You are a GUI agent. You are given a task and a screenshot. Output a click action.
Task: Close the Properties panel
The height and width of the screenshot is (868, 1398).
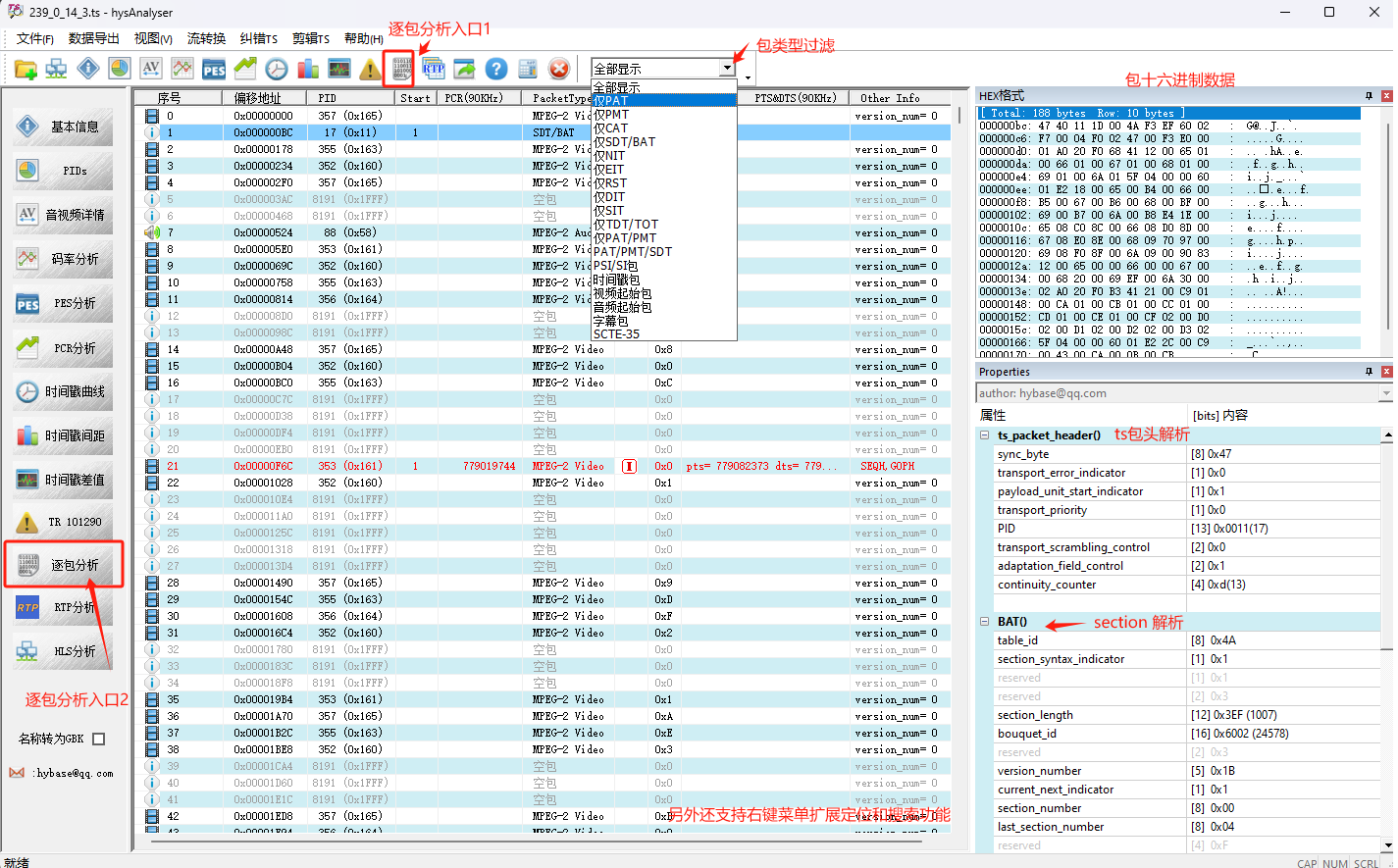coord(1386,372)
